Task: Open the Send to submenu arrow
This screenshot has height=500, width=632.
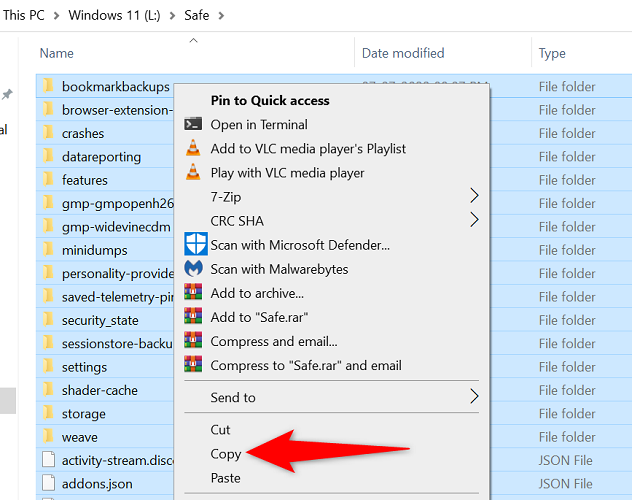Action: pos(474,397)
